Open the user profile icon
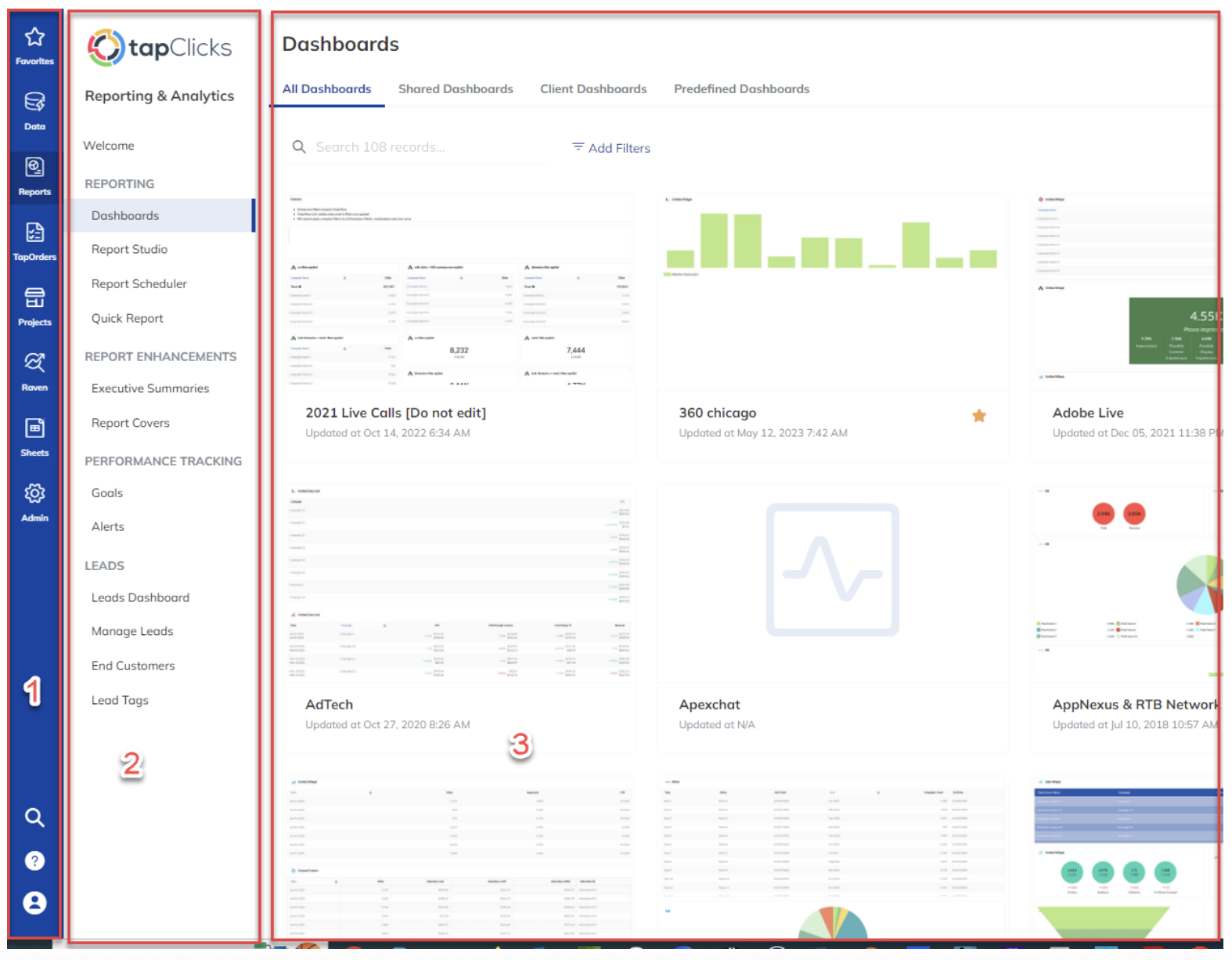Screen dimensions: 1232x960 pos(34,903)
